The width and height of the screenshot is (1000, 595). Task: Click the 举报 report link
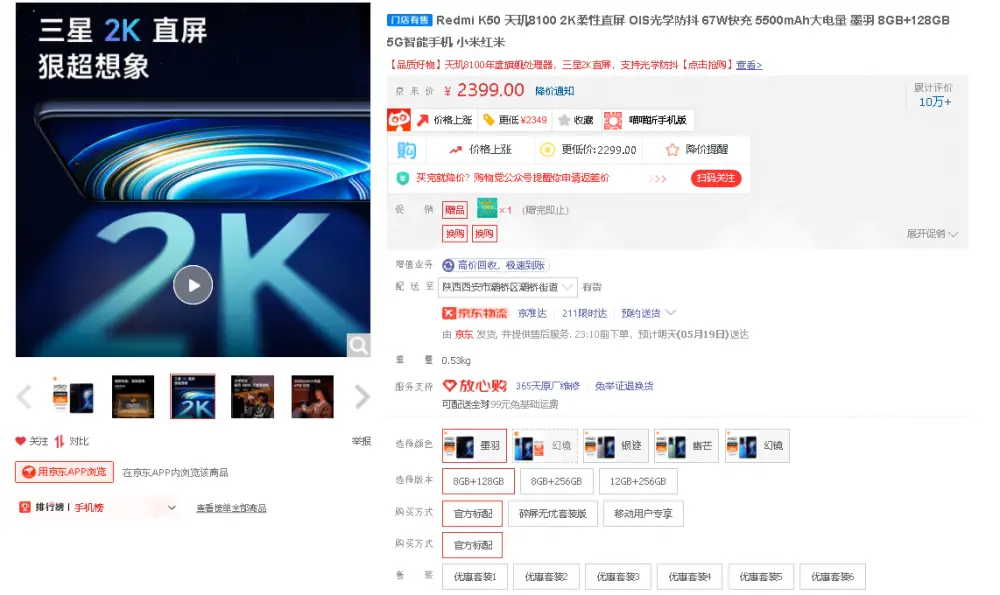pos(361,441)
